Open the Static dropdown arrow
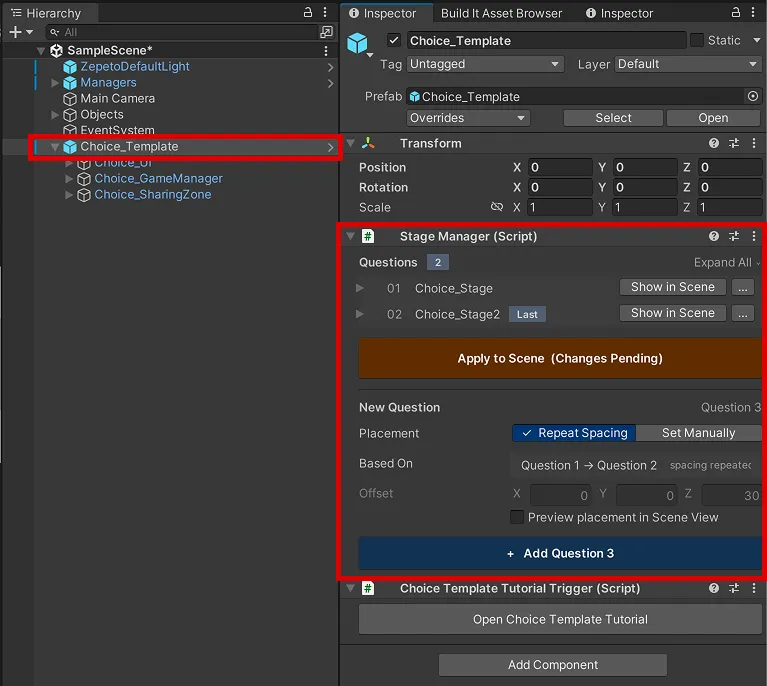Image resolution: width=767 pixels, height=686 pixels. tap(757, 40)
